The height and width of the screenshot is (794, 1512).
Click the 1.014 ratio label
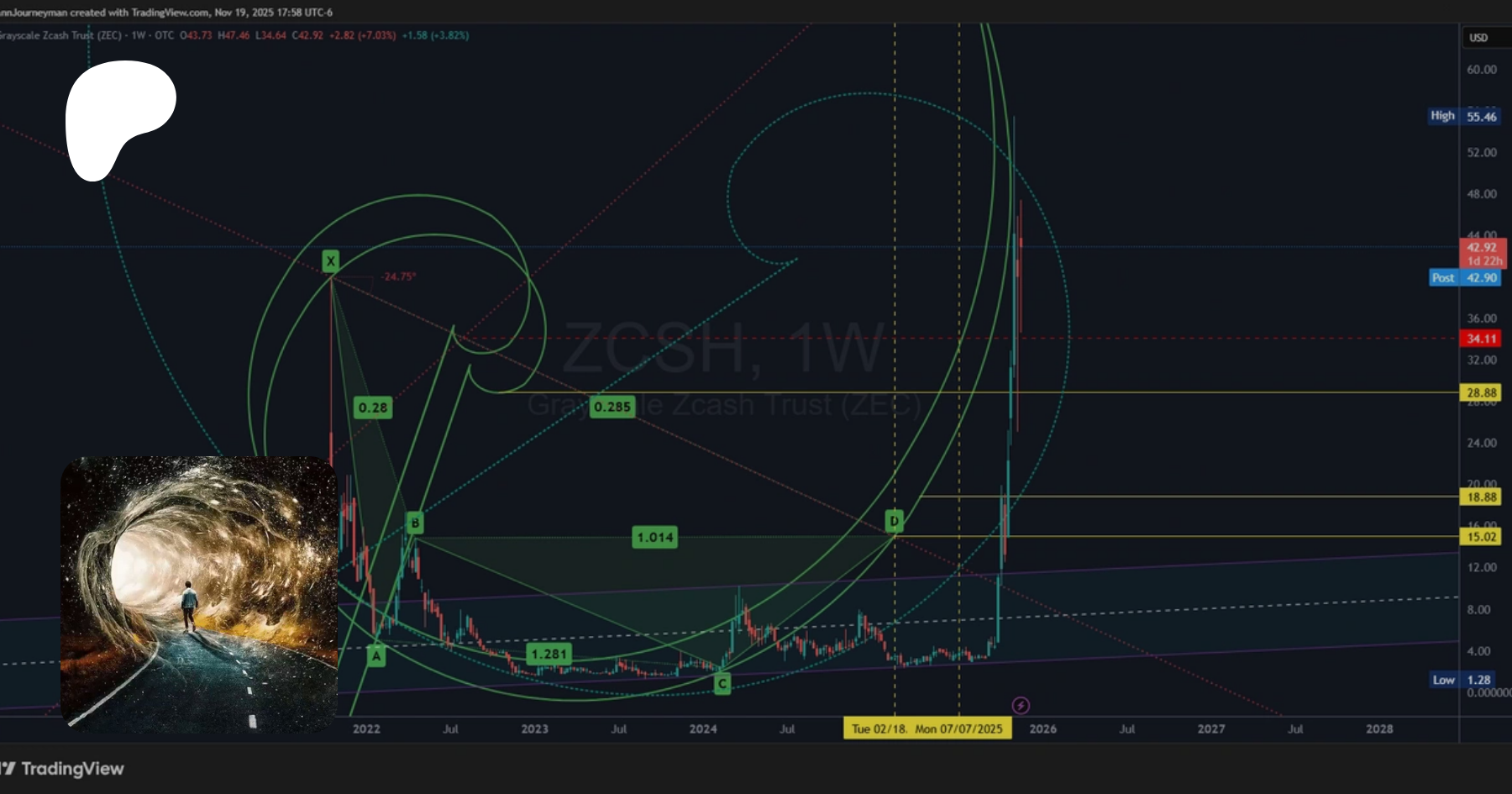point(655,537)
